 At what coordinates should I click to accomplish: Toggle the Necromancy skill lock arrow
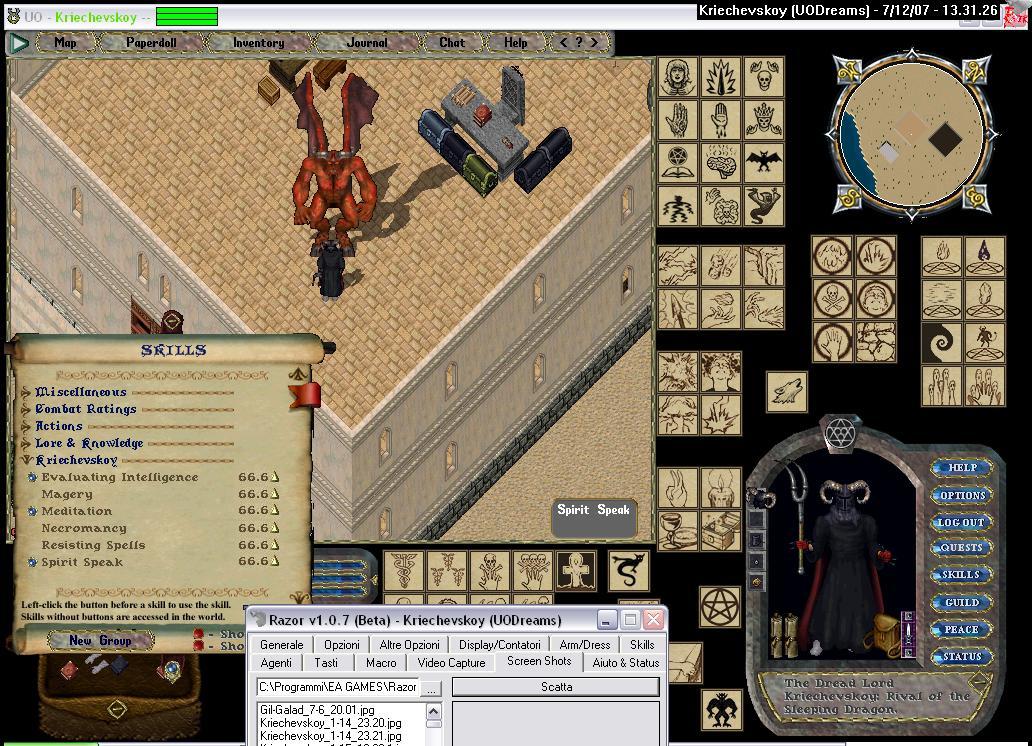coord(275,528)
